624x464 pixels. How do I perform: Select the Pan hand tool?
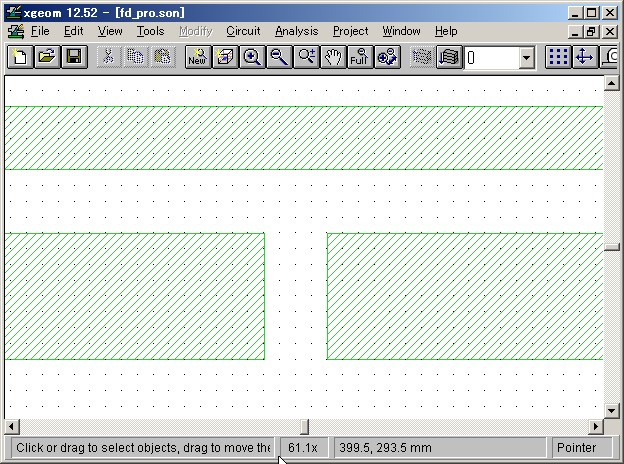coord(333,57)
